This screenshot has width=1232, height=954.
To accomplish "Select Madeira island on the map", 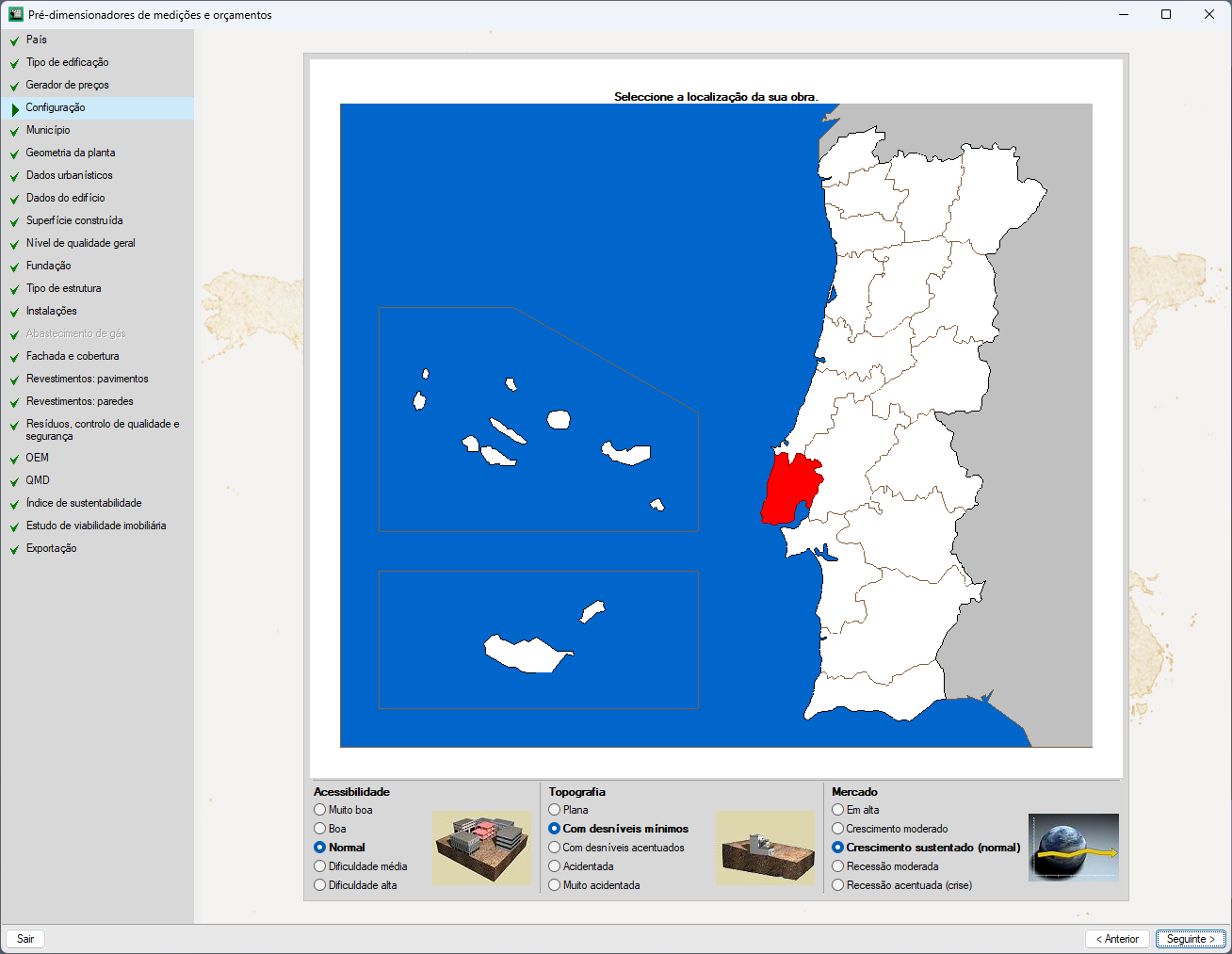I will click(x=526, y=655).
